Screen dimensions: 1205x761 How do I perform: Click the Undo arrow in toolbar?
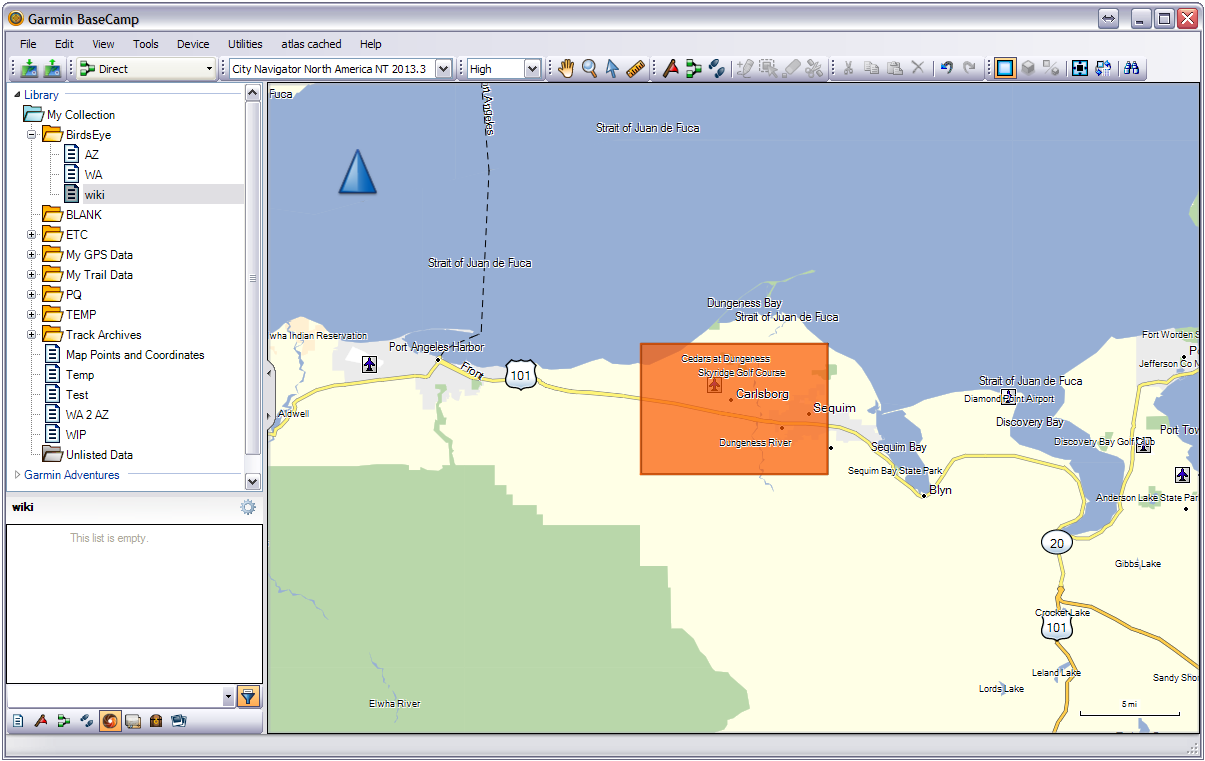(946, 68)
